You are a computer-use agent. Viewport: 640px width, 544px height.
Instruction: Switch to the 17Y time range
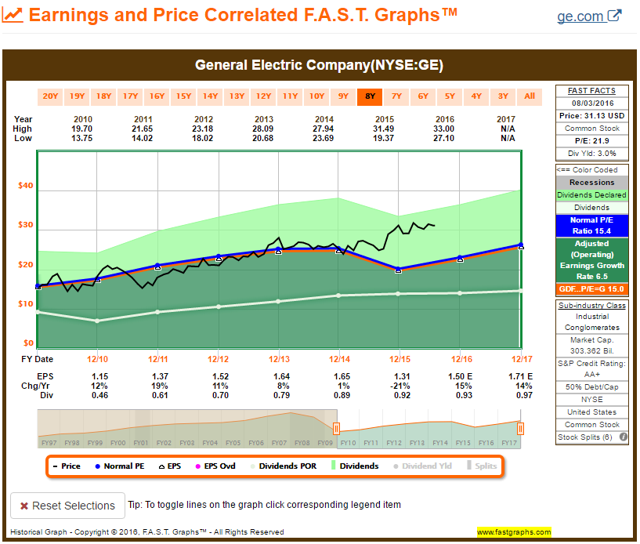point(130,97)
